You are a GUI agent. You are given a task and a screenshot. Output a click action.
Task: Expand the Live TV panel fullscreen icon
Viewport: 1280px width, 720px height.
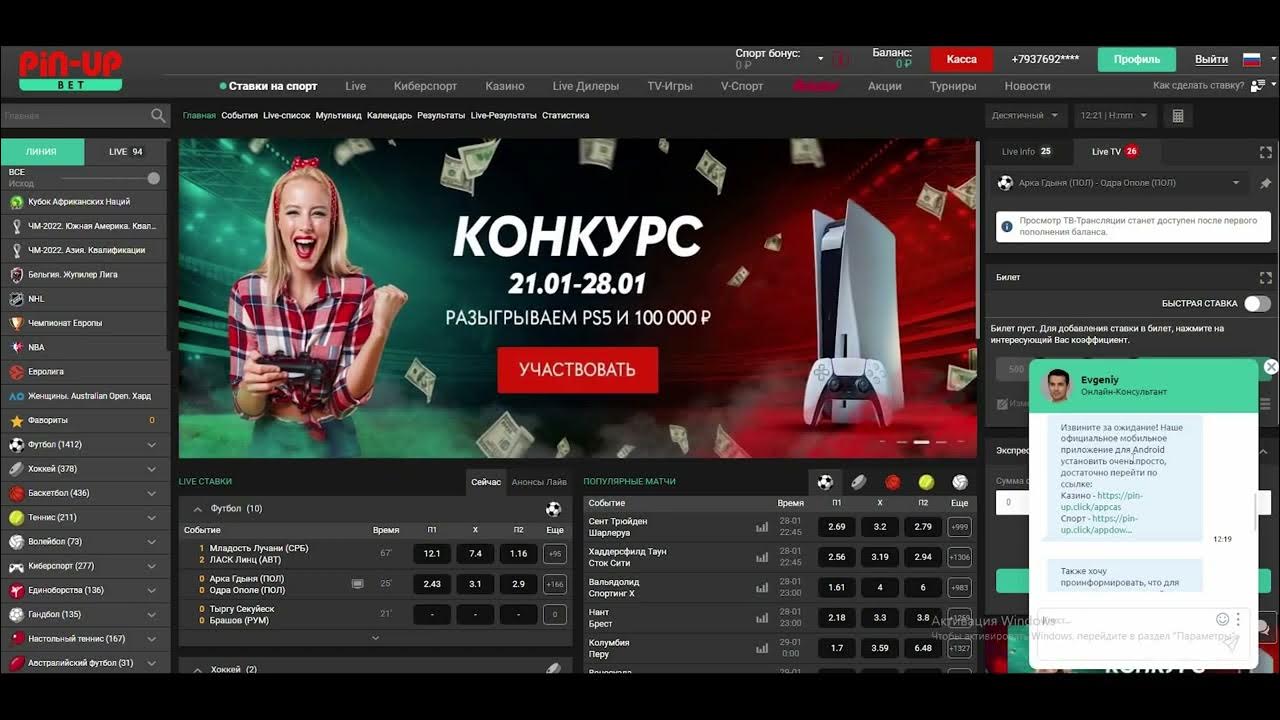[x=1265, y=152]
